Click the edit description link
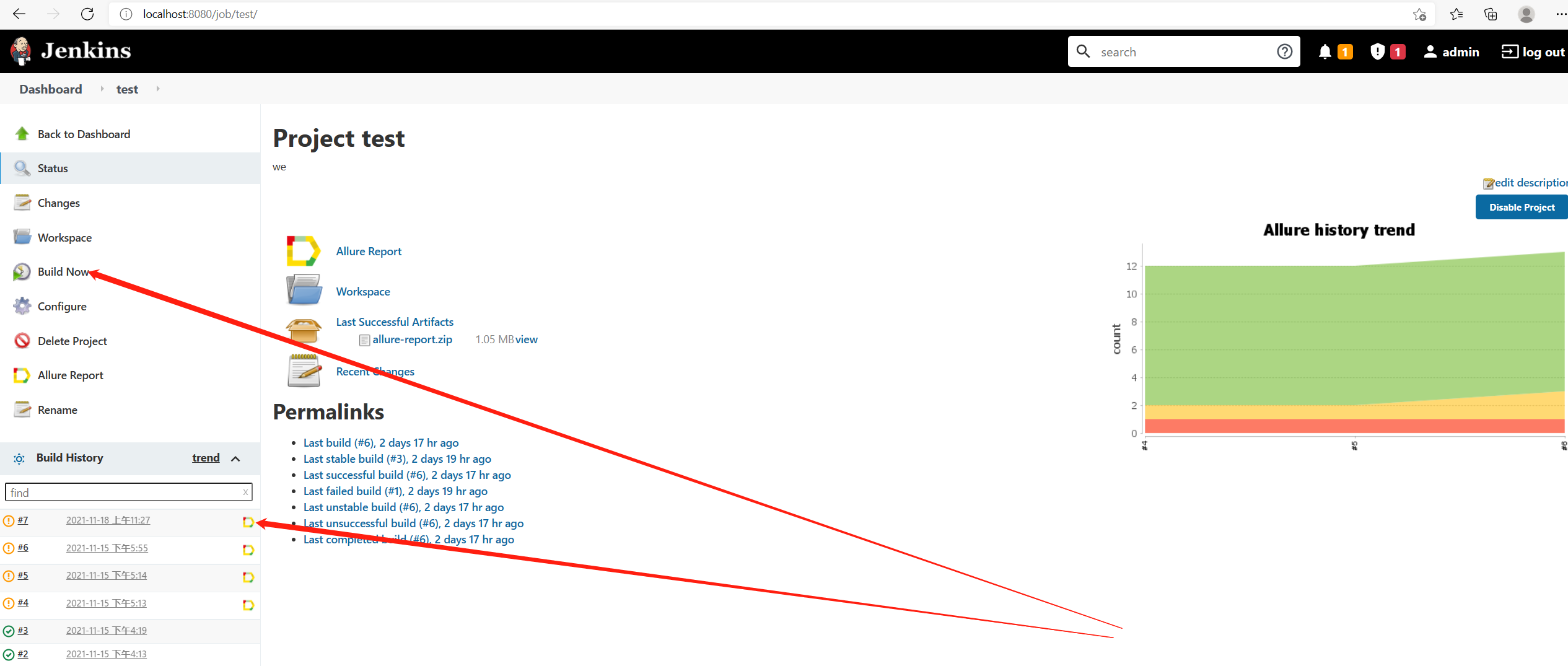Screen dimensions: 1568x666 tap(1531, 183)
